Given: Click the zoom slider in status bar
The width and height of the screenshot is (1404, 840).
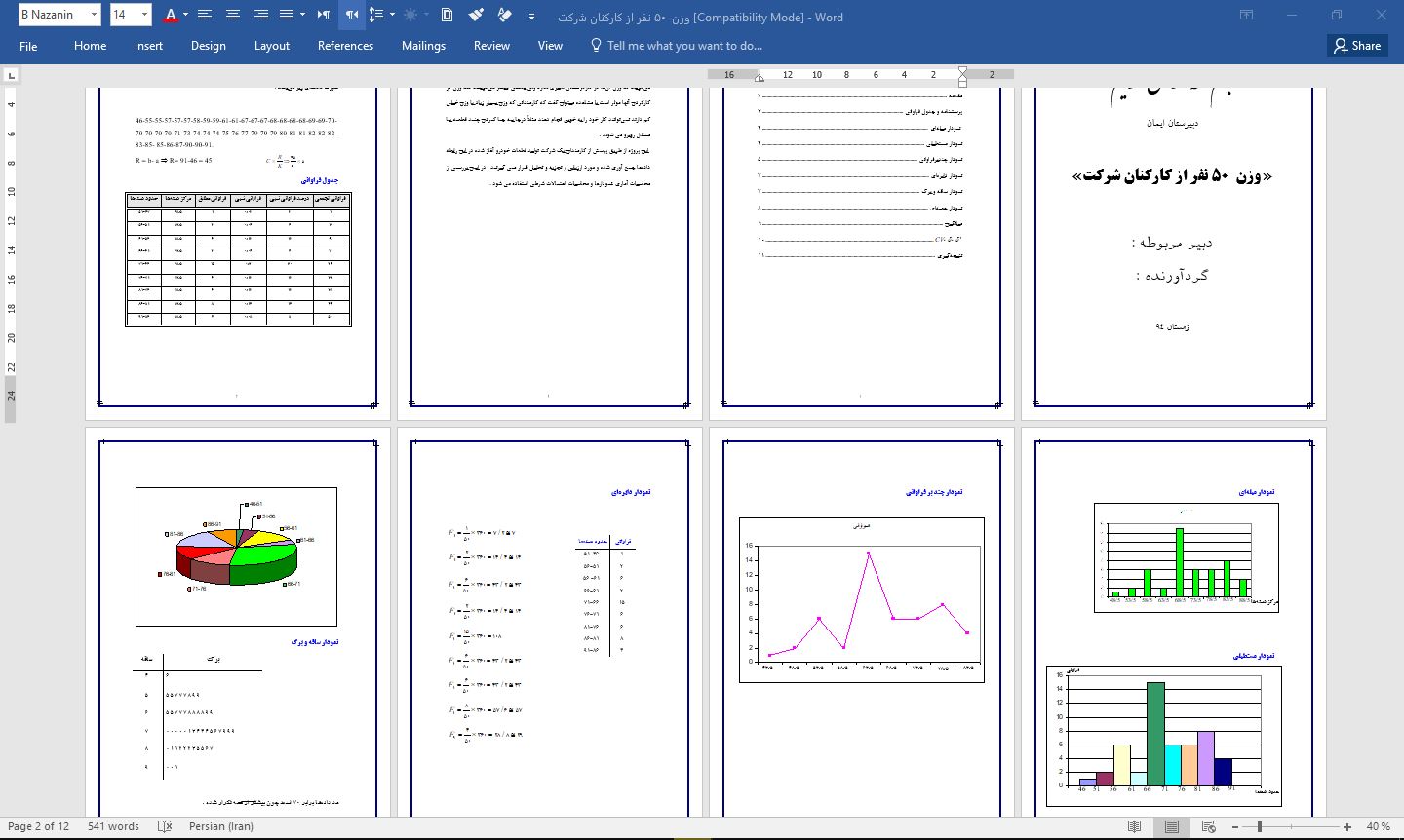Looking at the screenshot, I should pyautogui.click(x=1287, y=826).
